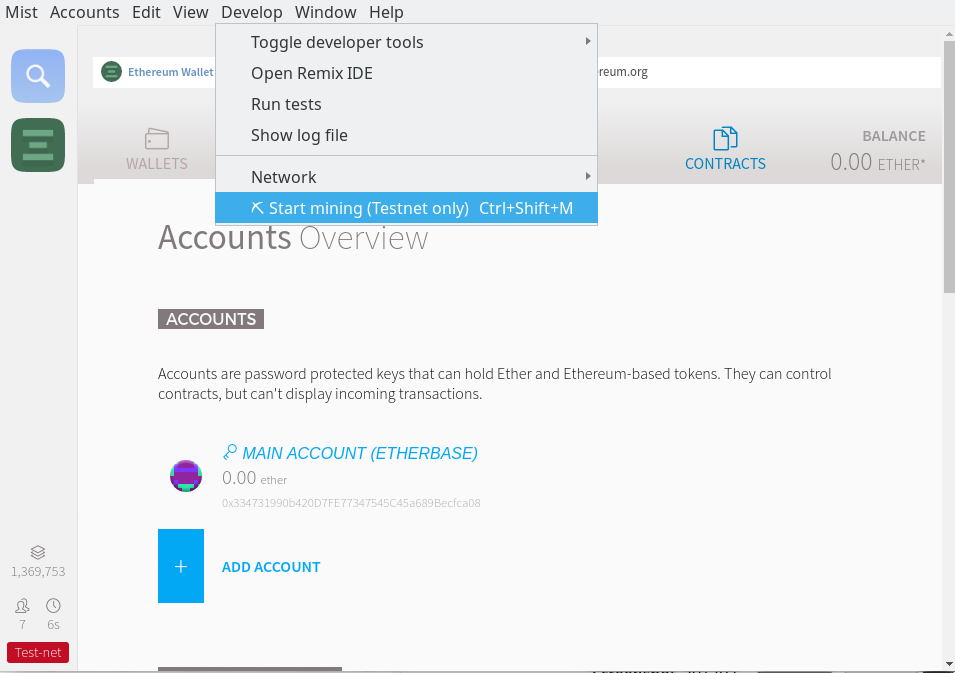
Task: Click the Main Account identicon avatar
Action: (186, 476)
